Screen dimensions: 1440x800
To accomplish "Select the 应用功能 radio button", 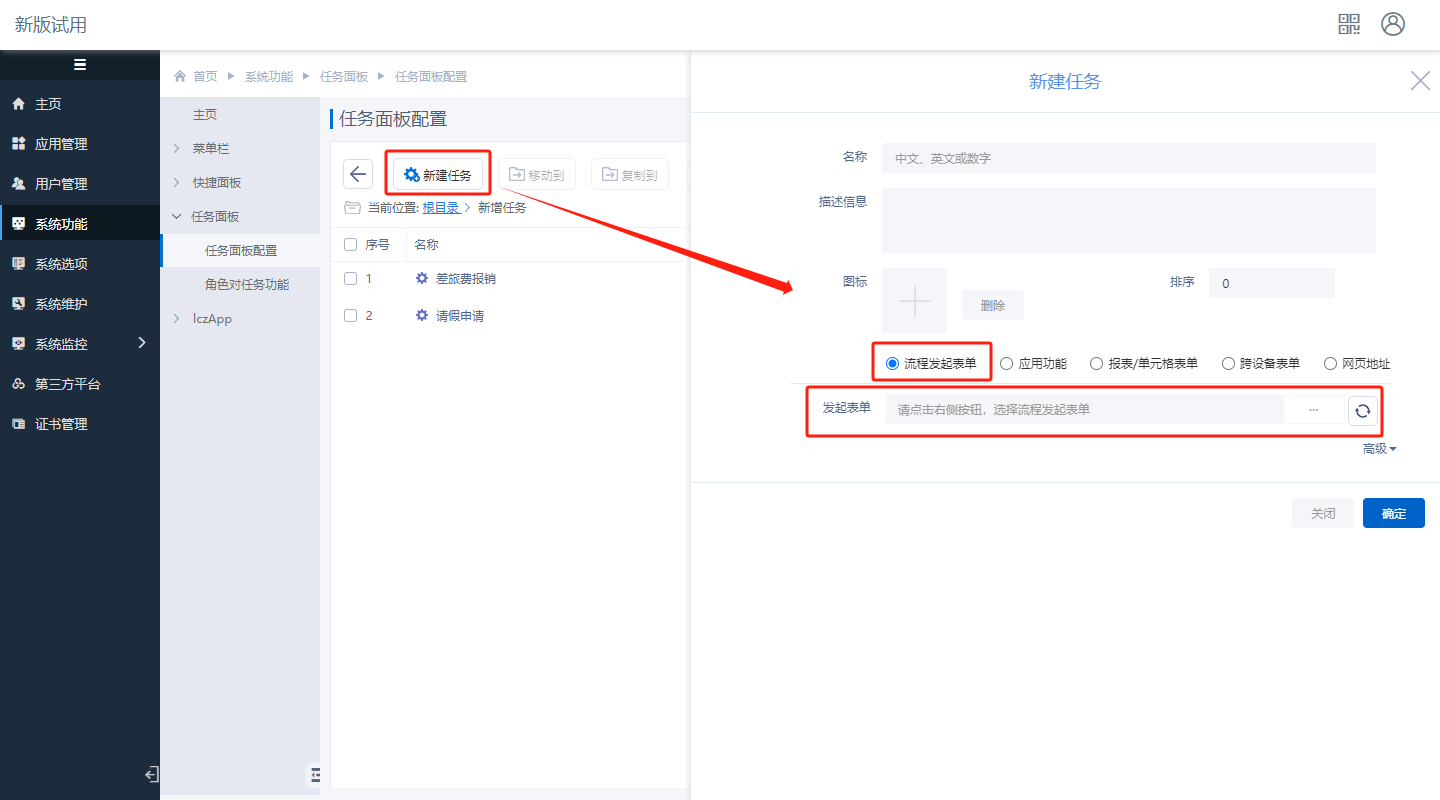I will tap(1007, 364).
